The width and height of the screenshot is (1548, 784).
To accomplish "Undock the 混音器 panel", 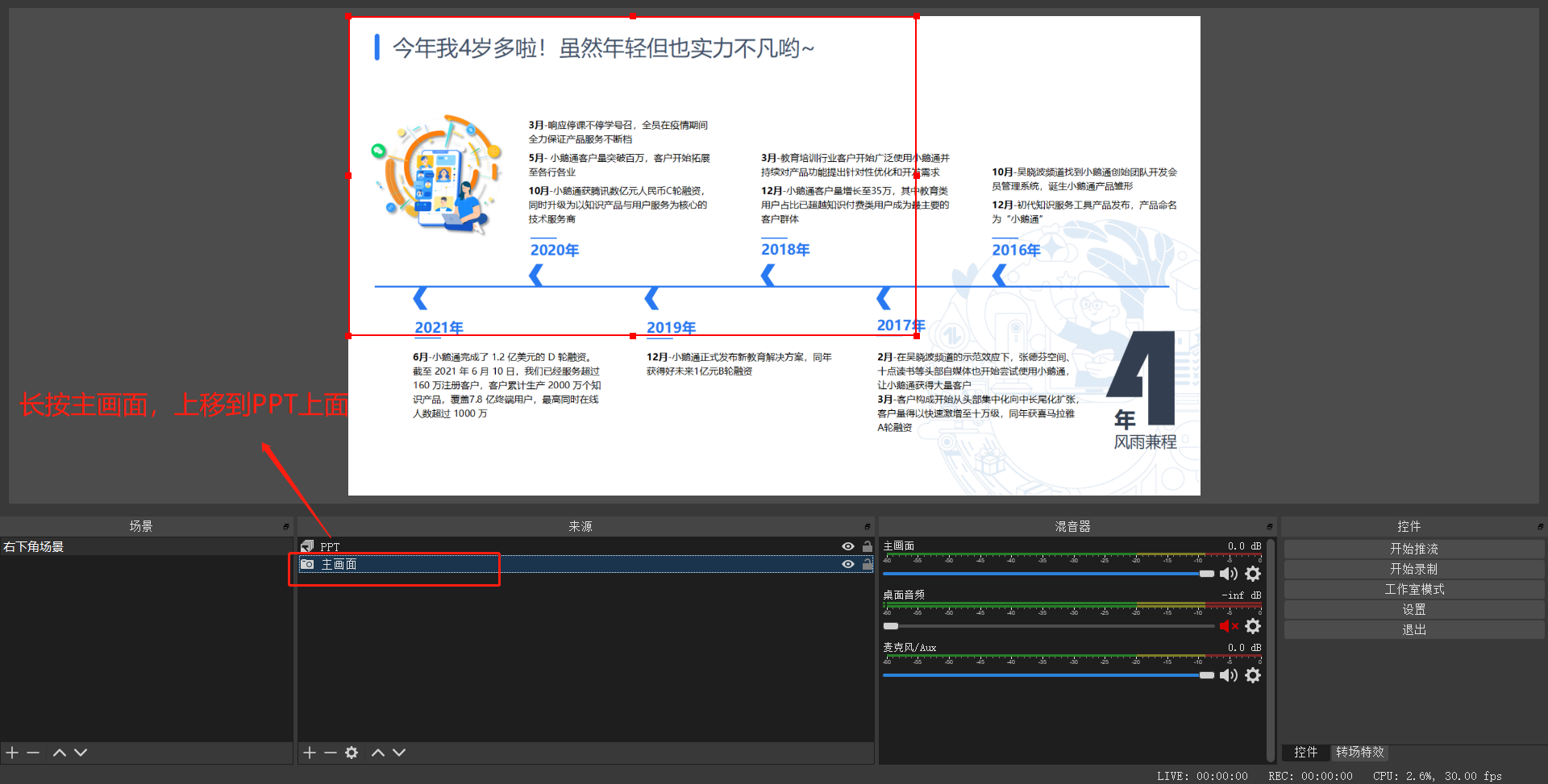I will coord(1270,526).
